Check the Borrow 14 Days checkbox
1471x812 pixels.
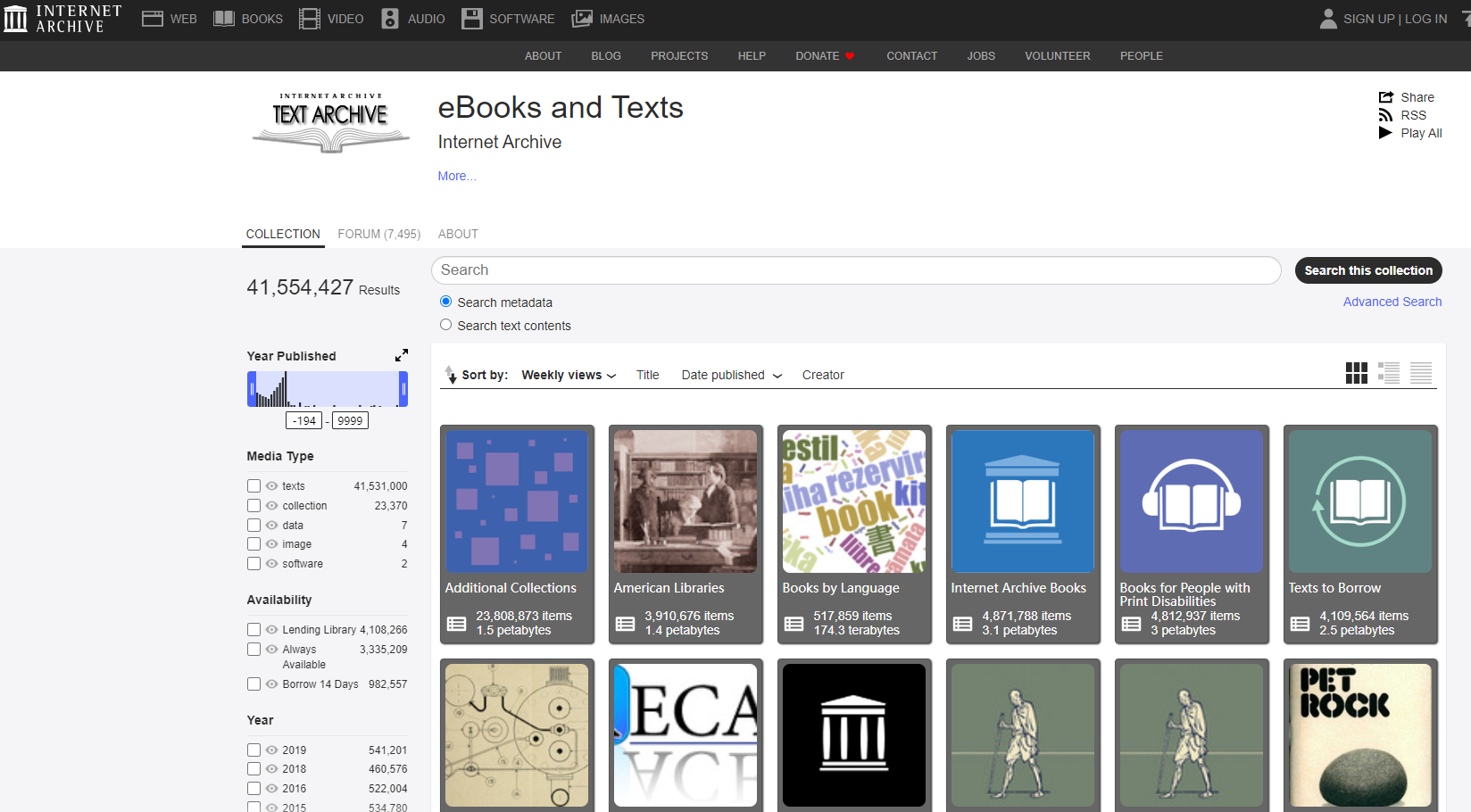[x=253, y=684]
